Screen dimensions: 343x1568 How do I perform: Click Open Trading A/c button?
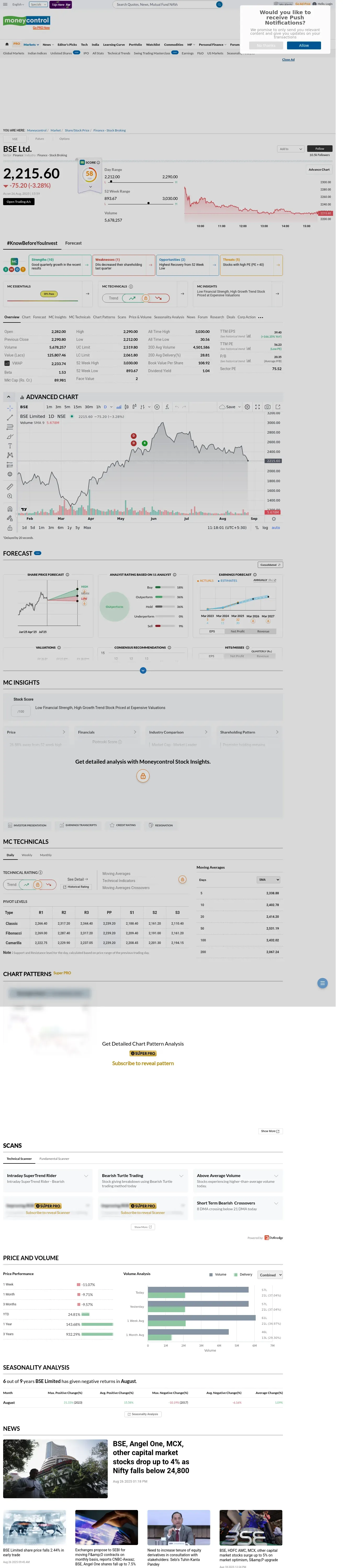pos(19,201)
